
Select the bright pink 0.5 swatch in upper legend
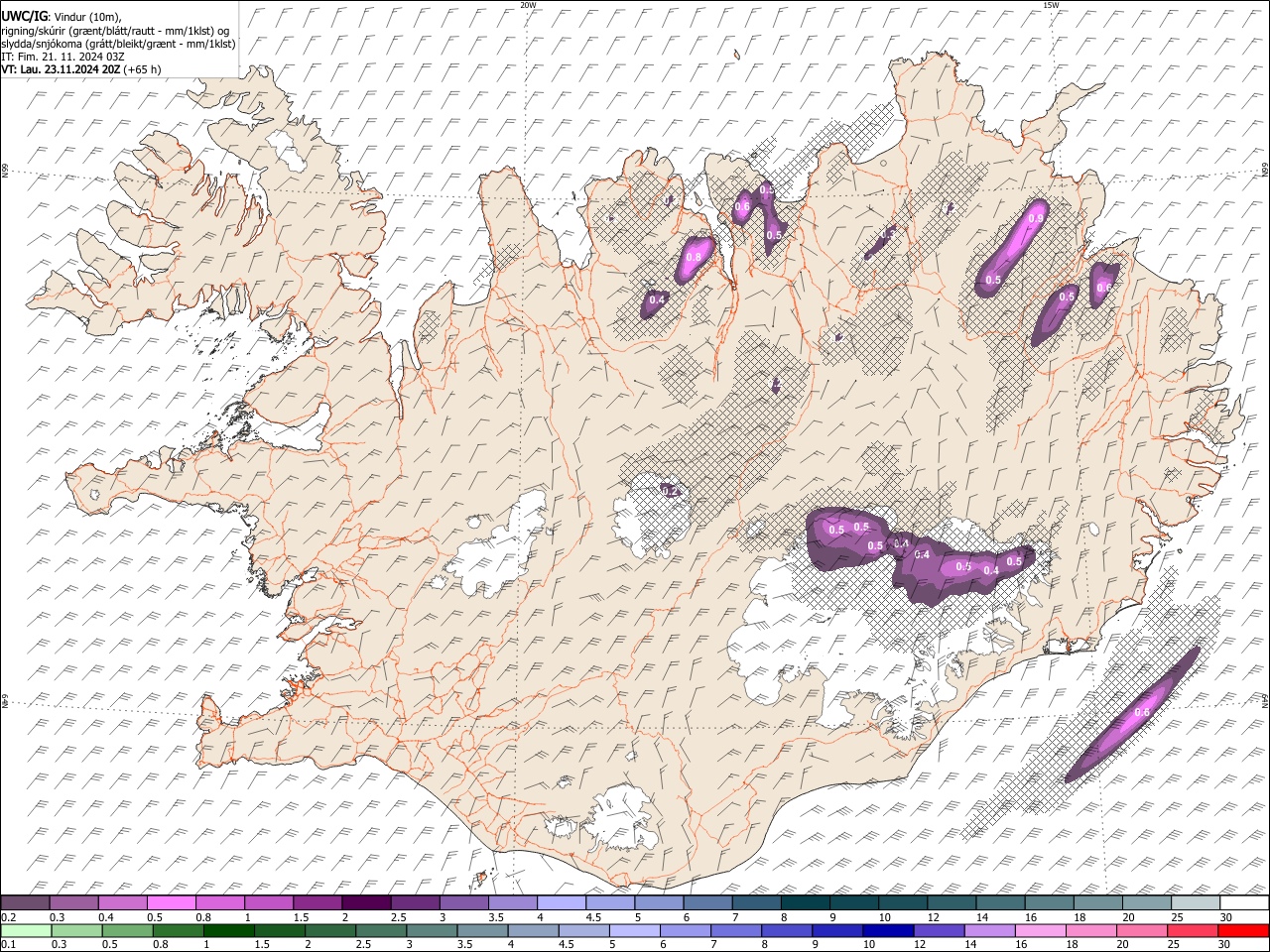[172, 903]
